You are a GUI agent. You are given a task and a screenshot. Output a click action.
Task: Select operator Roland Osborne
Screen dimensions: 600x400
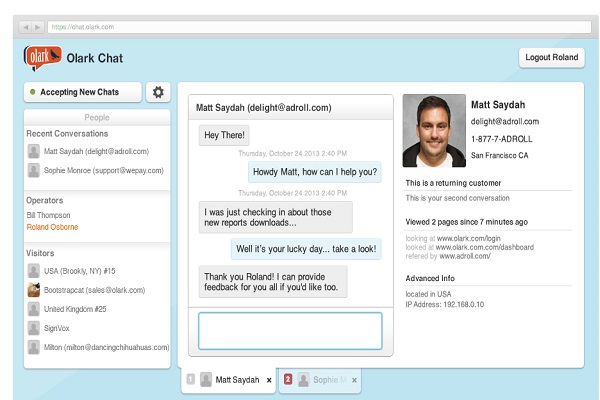[52, 227]
